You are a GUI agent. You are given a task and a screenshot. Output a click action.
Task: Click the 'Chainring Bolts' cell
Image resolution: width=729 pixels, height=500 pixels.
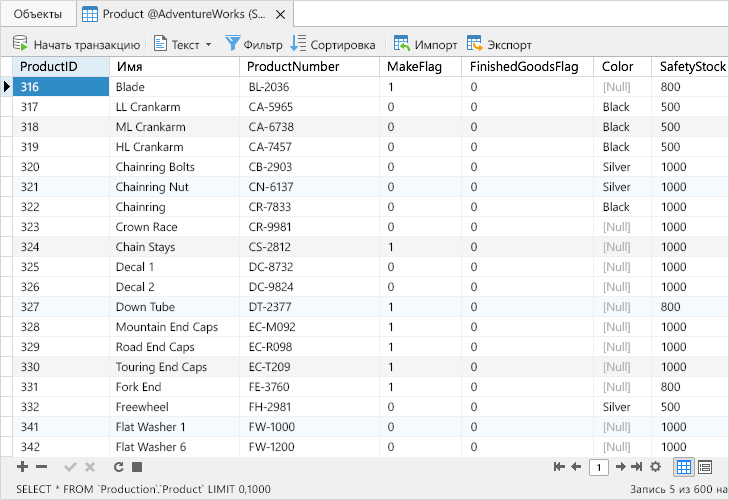174,167
